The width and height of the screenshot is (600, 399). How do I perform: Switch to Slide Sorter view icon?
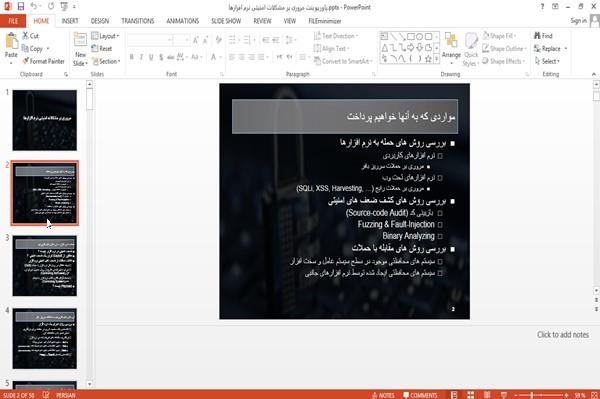pos(470,395)
